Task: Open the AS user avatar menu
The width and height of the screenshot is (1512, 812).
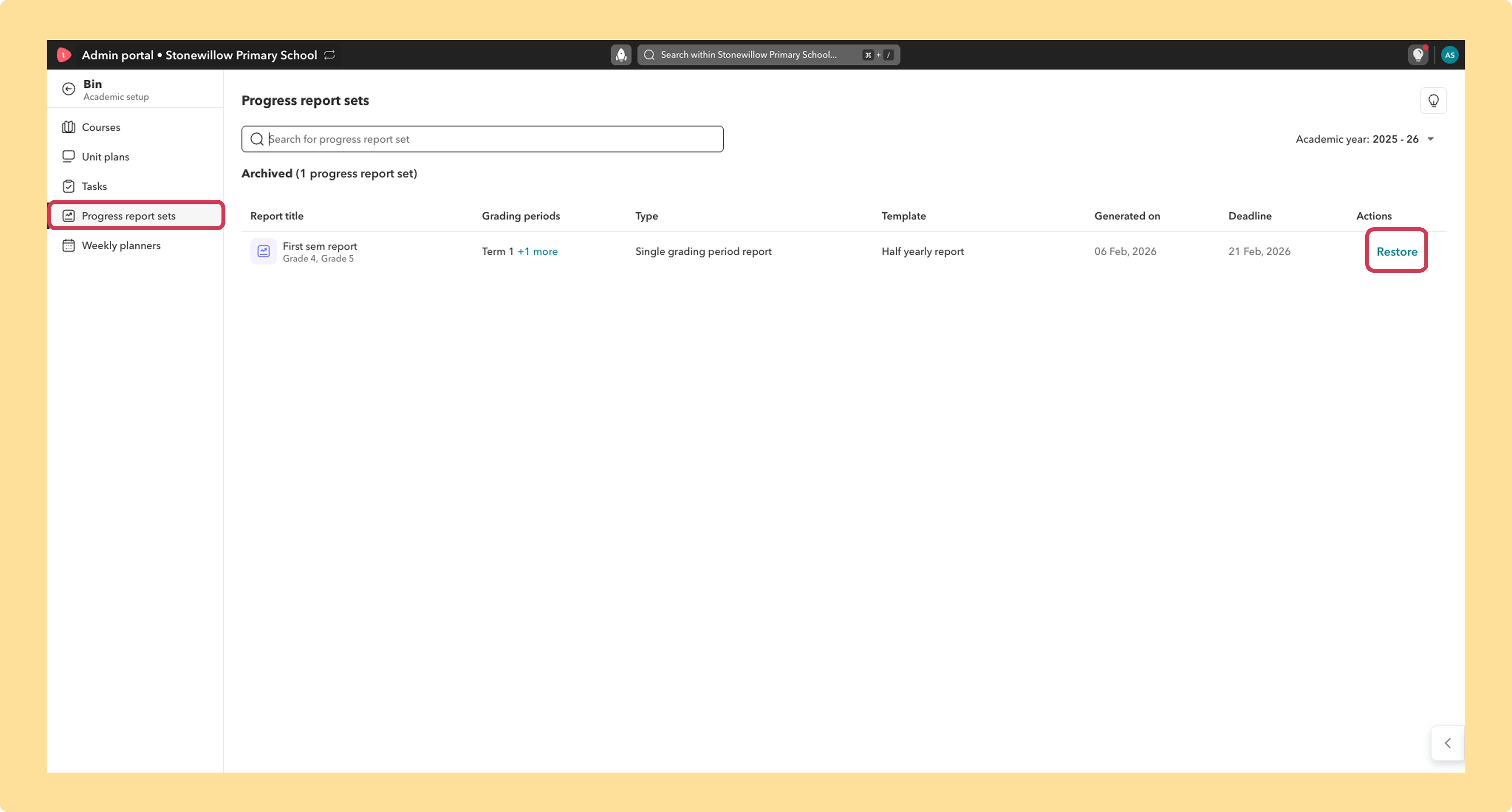Action: 1449,55
